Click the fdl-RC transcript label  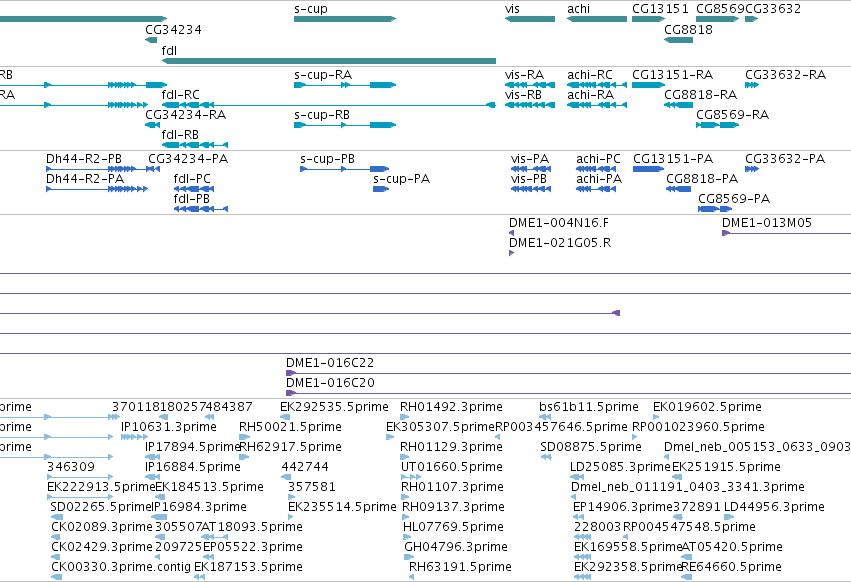181,94
